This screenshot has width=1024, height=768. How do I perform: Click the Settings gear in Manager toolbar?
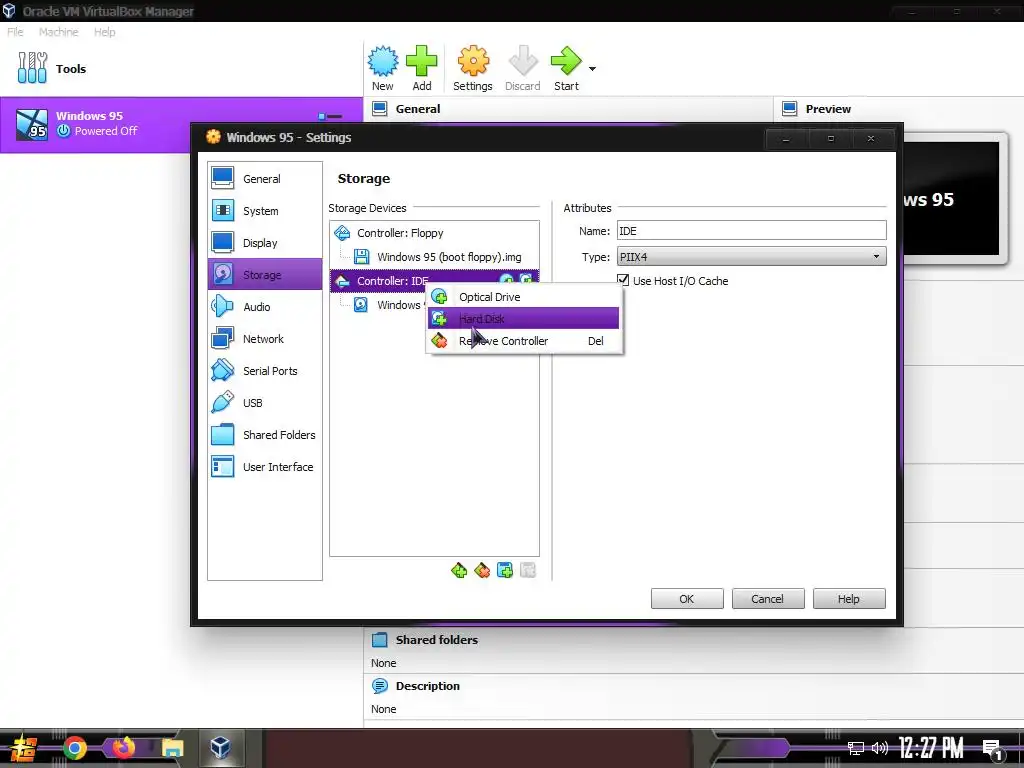tap(473, 69)
